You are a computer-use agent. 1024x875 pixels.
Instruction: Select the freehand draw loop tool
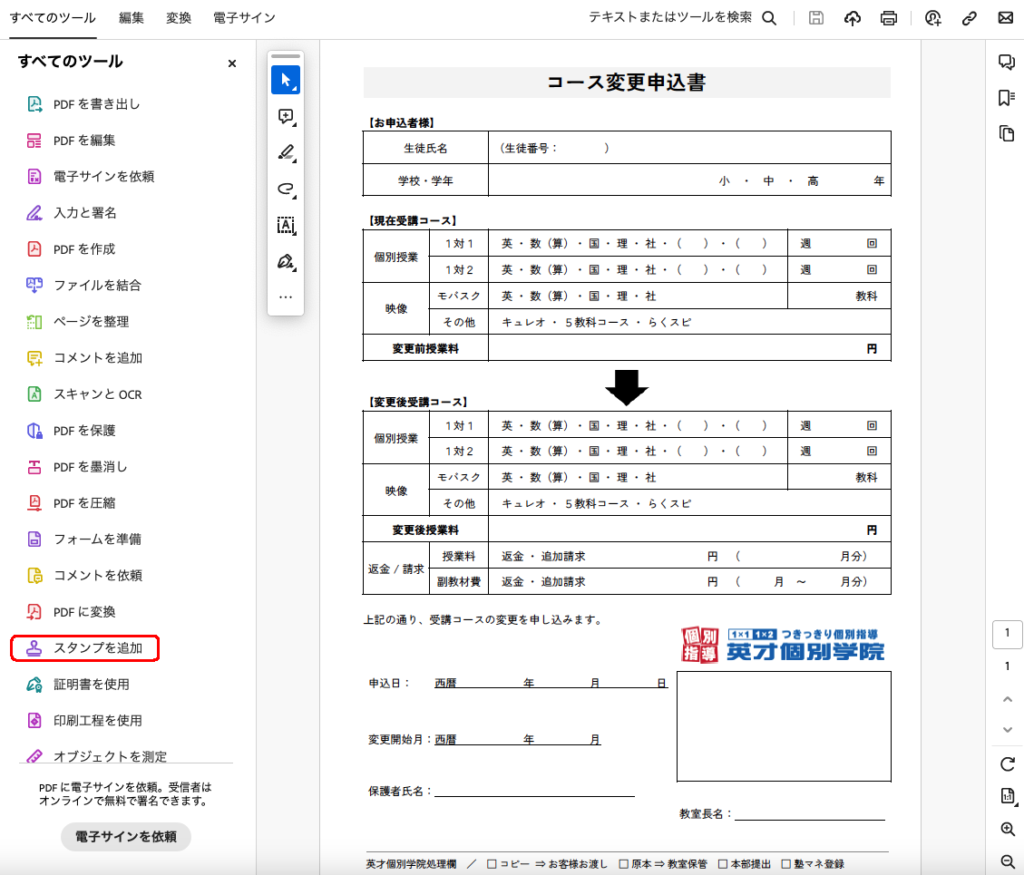pyautogui.click(x=285, y=189)
